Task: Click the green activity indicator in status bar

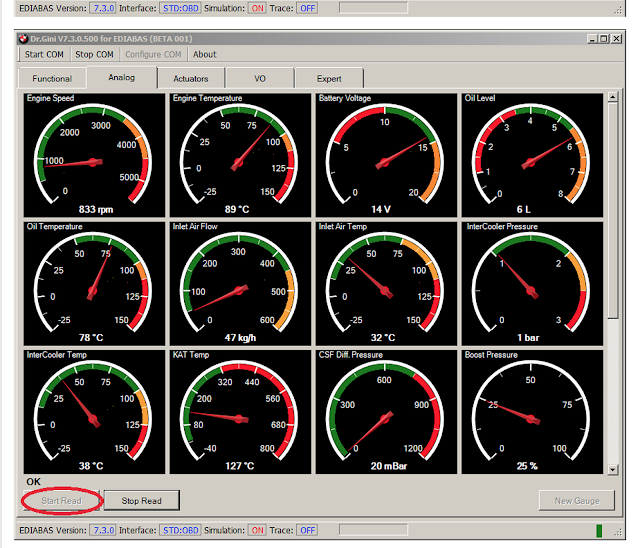Action: pyautogui.click(x=599, y=531)
